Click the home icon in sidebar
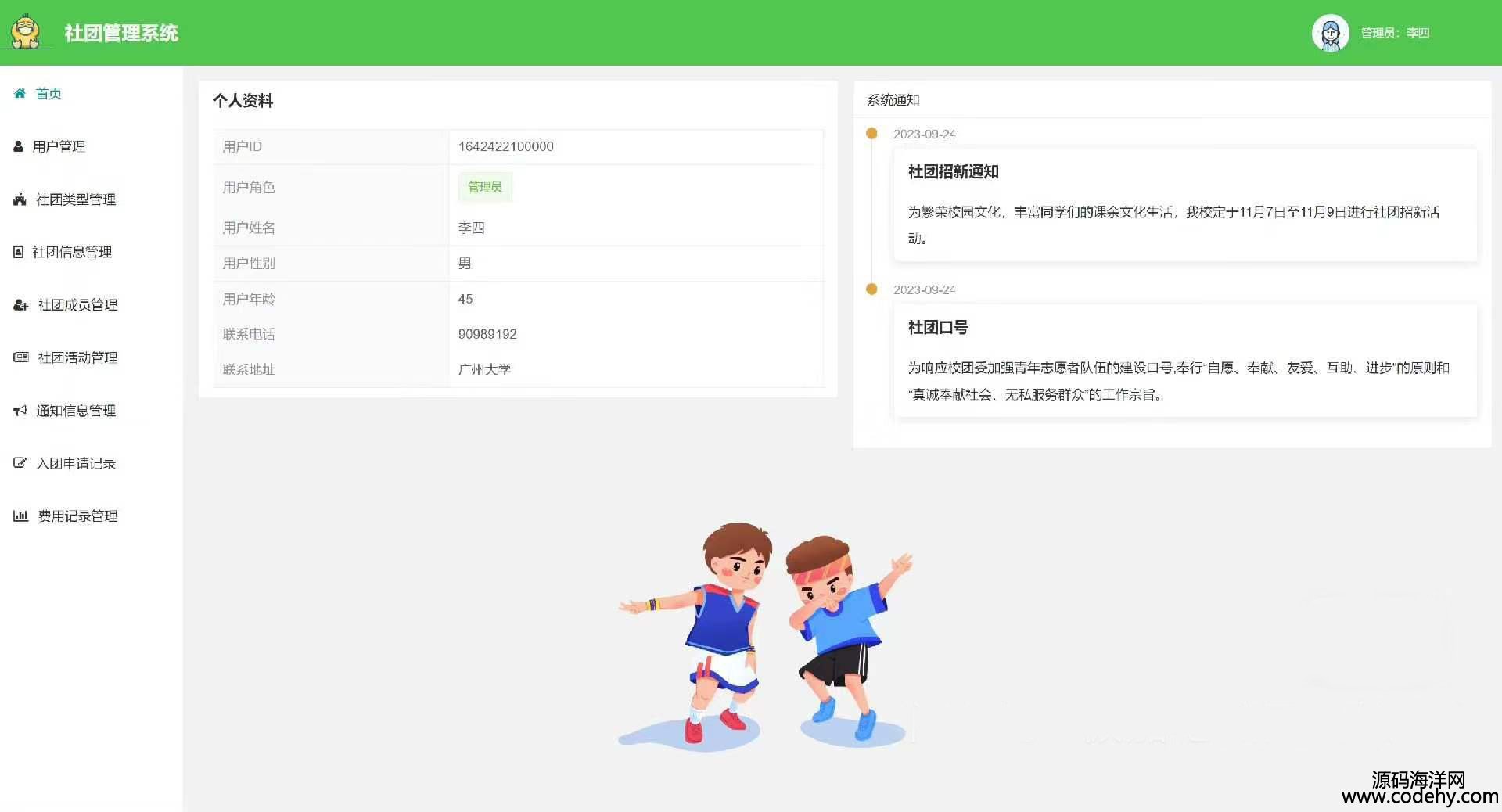The width and height of the screenshot is (1502, 812). click(20, 93)
